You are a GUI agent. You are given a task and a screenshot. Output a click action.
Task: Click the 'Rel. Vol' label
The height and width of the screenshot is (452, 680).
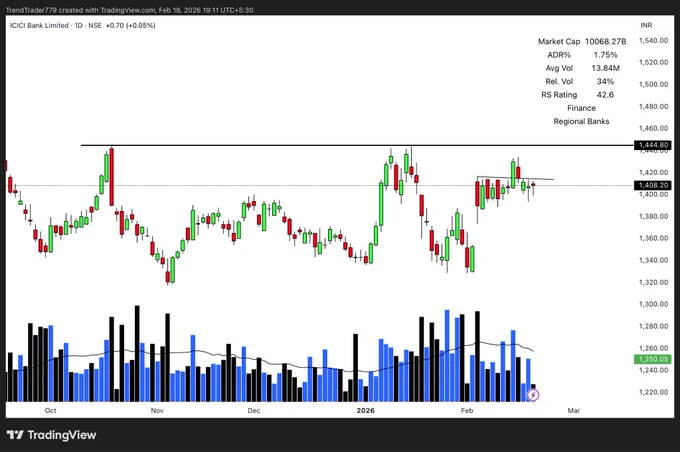tap(559, 82)
